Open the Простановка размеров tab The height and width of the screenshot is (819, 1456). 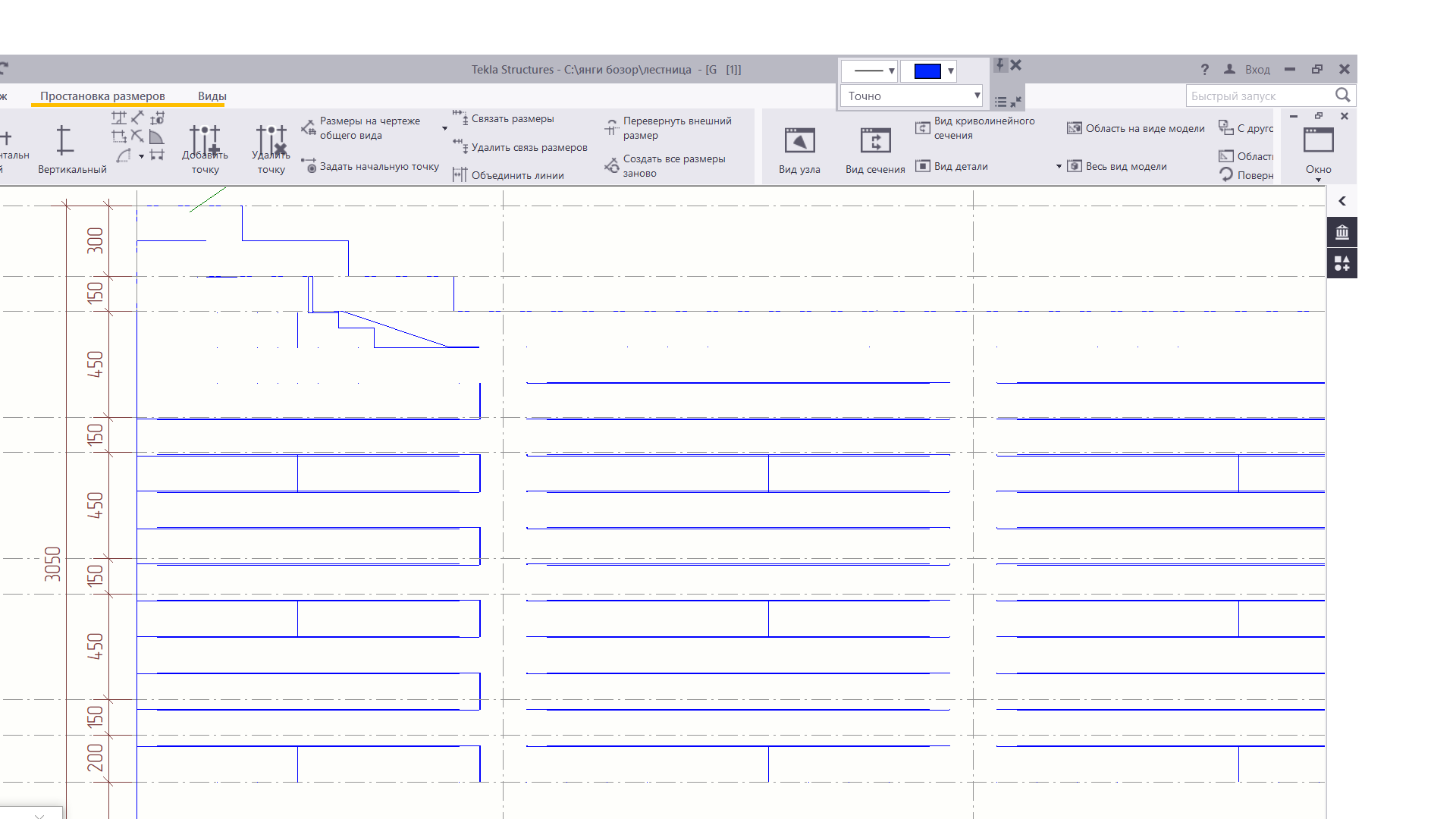(x=102, y=96)
